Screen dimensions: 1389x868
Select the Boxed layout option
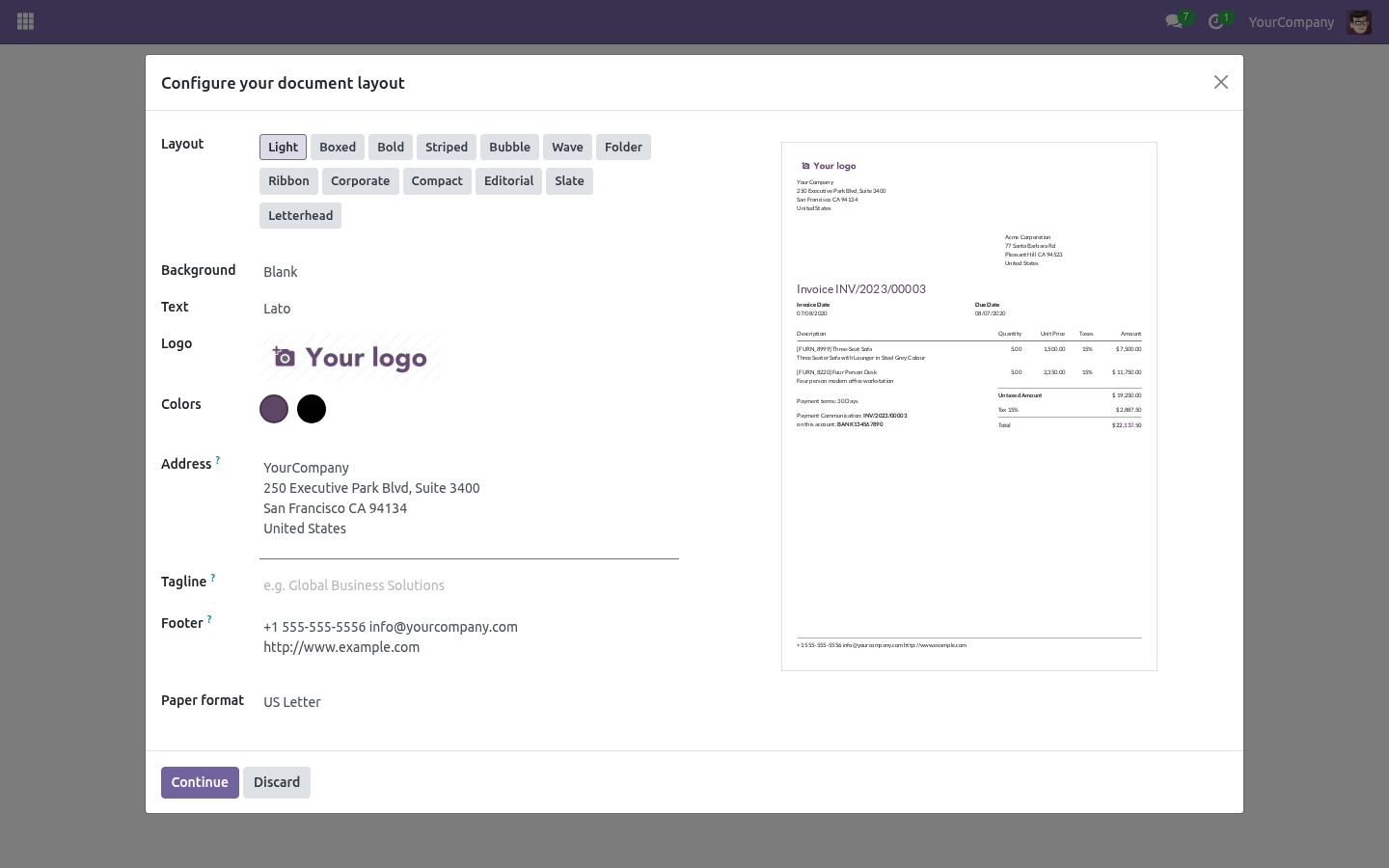click(x=338, y=147)
